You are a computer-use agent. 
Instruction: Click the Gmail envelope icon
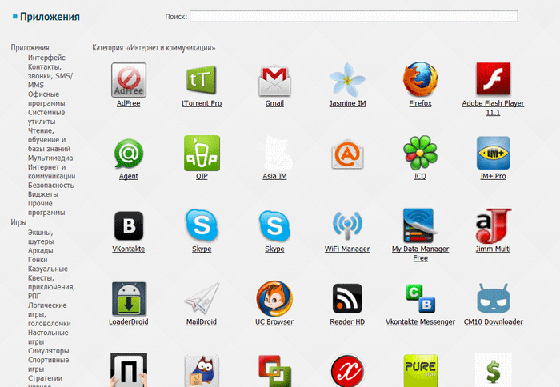click(x=274, y=80)
